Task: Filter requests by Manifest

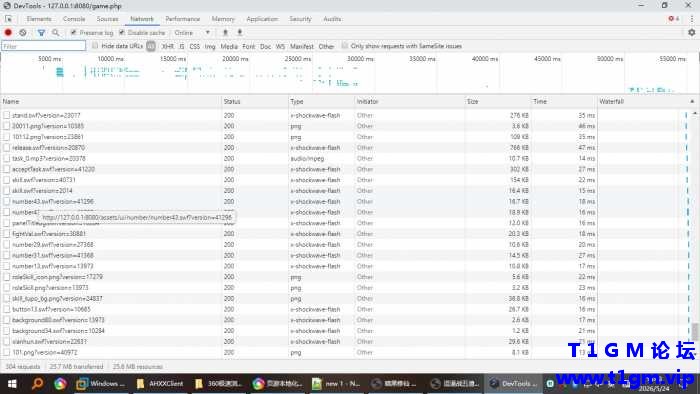Action: (302, 46)
